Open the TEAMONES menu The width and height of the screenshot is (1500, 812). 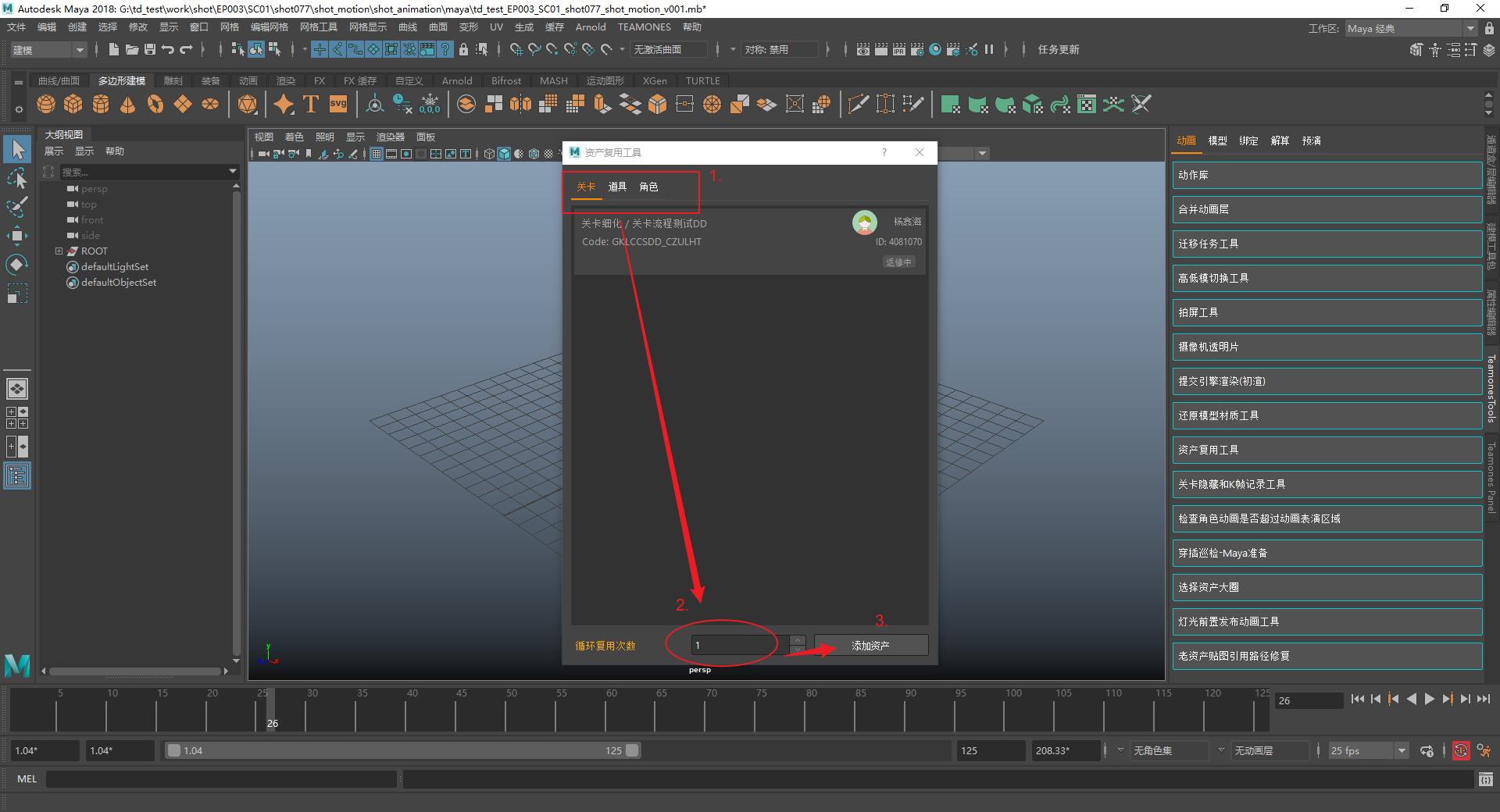(x=644, y=27)
